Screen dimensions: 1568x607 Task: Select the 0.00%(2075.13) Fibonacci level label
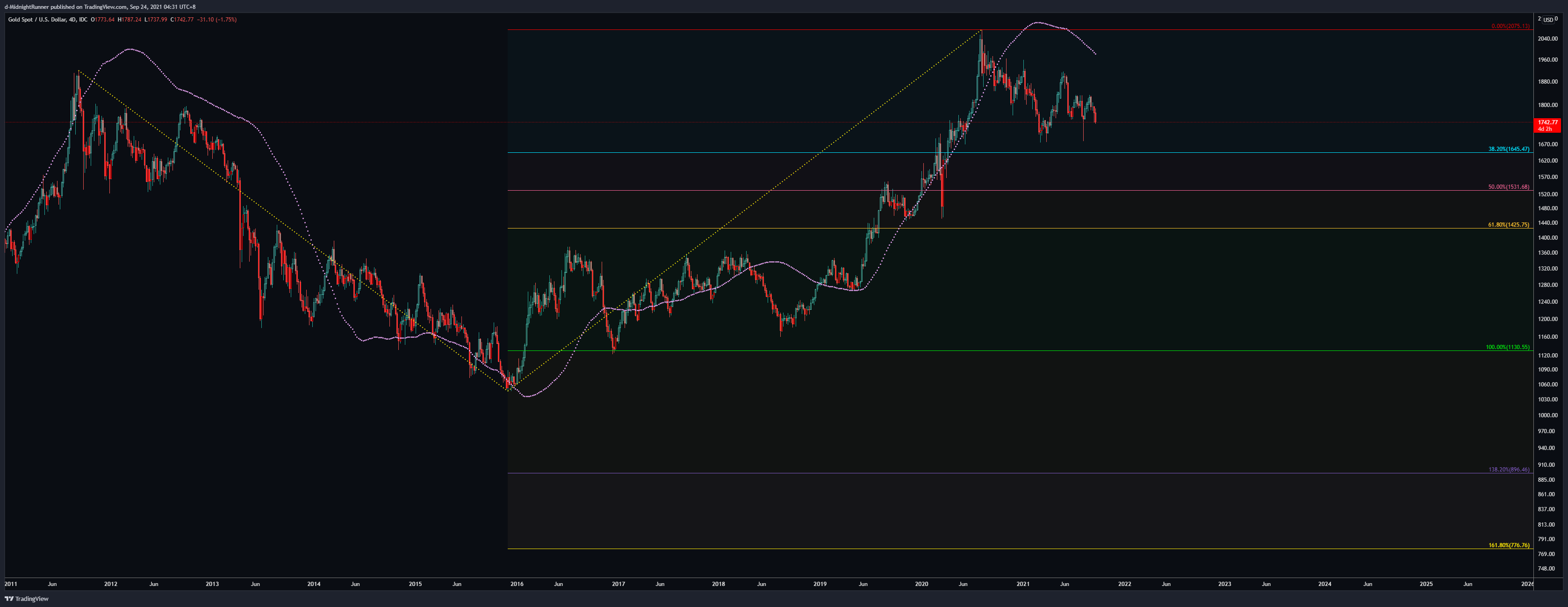[1510, 26]
